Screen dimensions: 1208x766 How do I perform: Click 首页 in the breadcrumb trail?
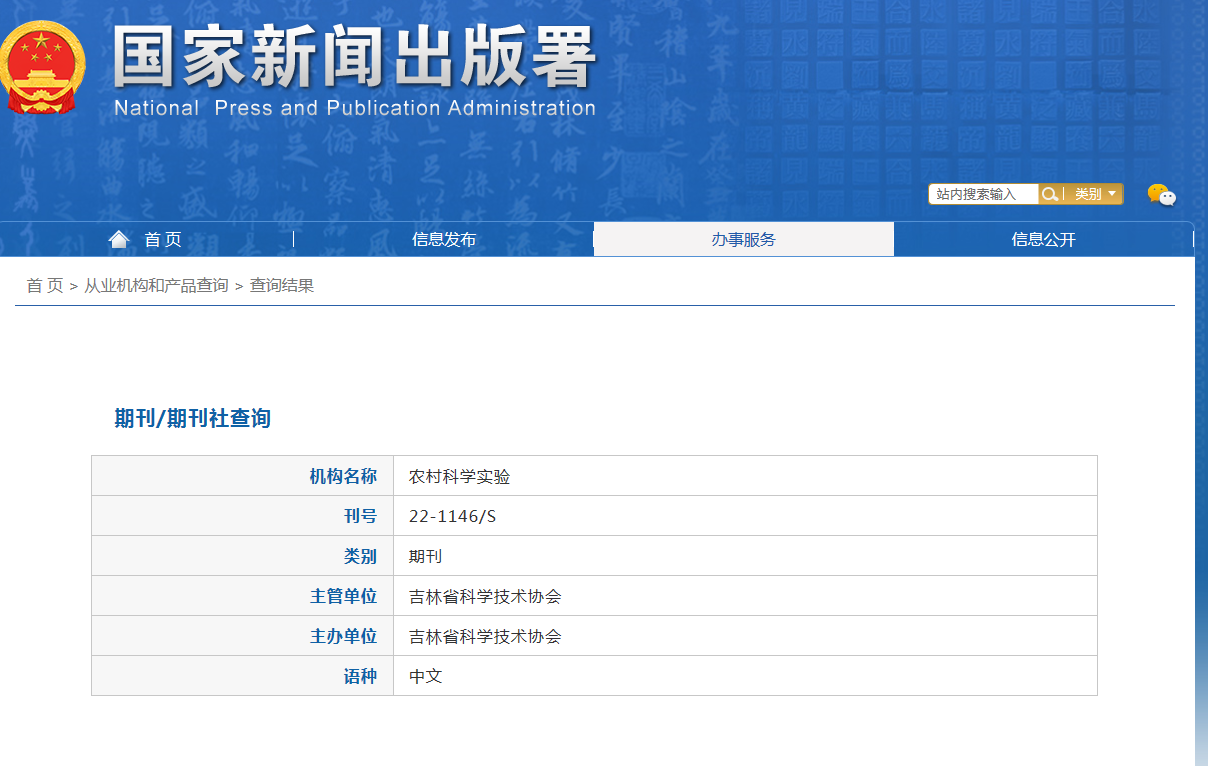tap(44, 286)
